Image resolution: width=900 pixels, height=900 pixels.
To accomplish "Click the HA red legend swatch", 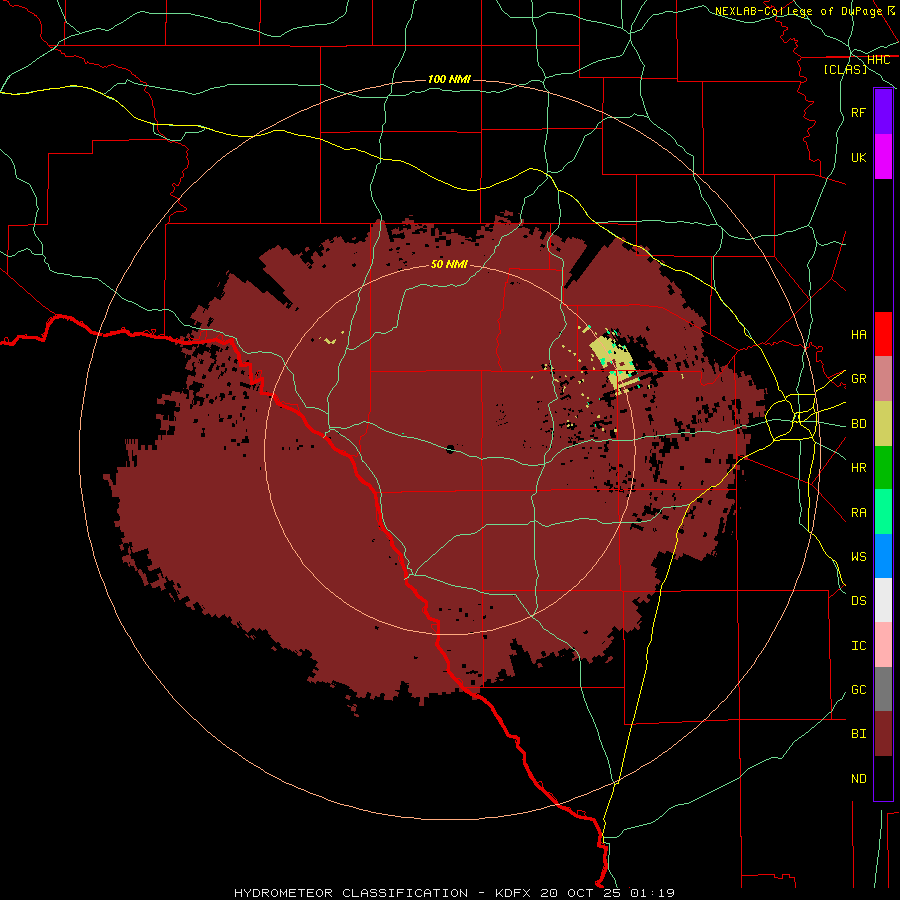I will point(883,334).
